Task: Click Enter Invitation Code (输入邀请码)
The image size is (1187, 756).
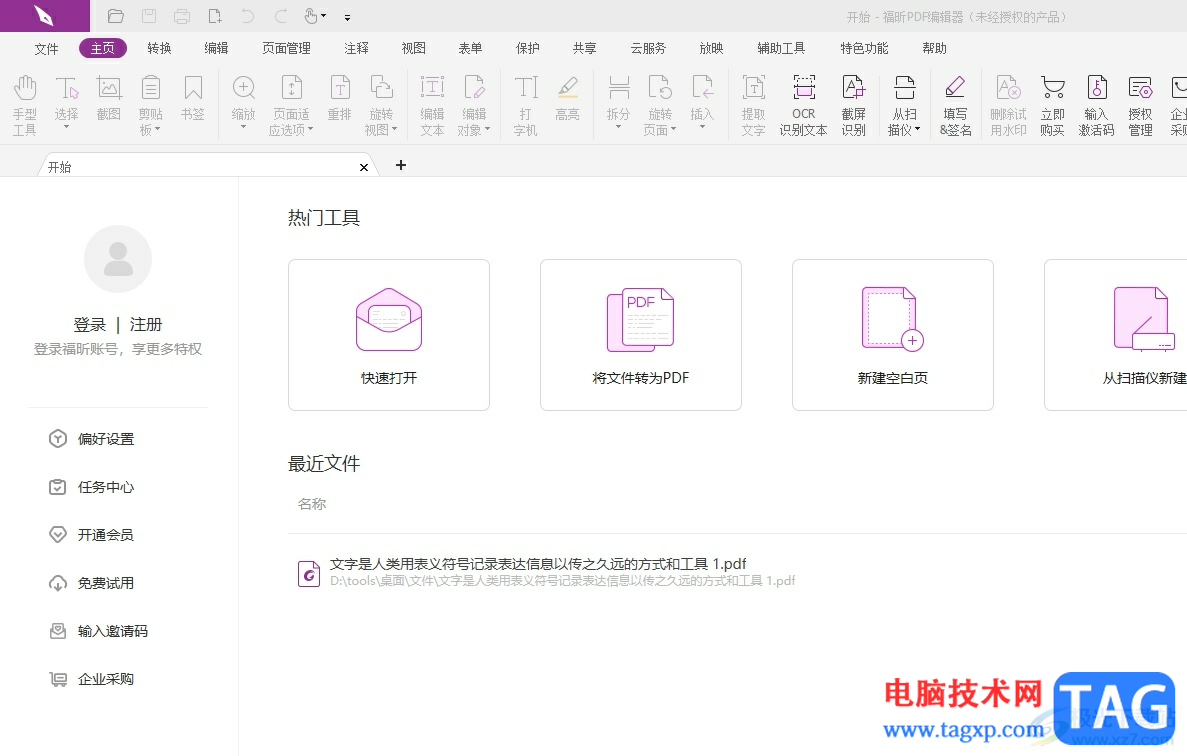Action: [98, 631]
